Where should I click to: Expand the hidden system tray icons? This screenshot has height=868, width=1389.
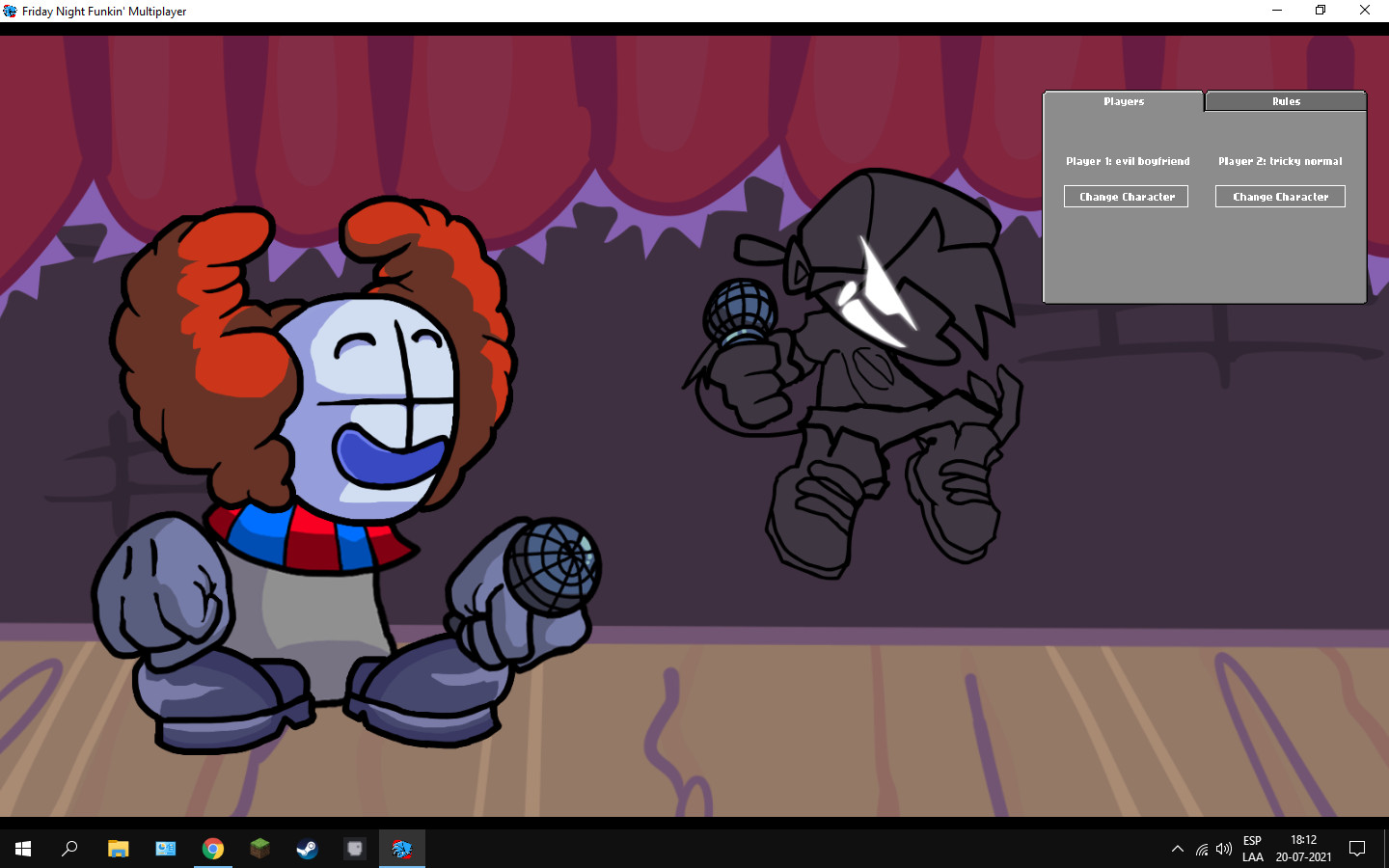click(1177, 849)
